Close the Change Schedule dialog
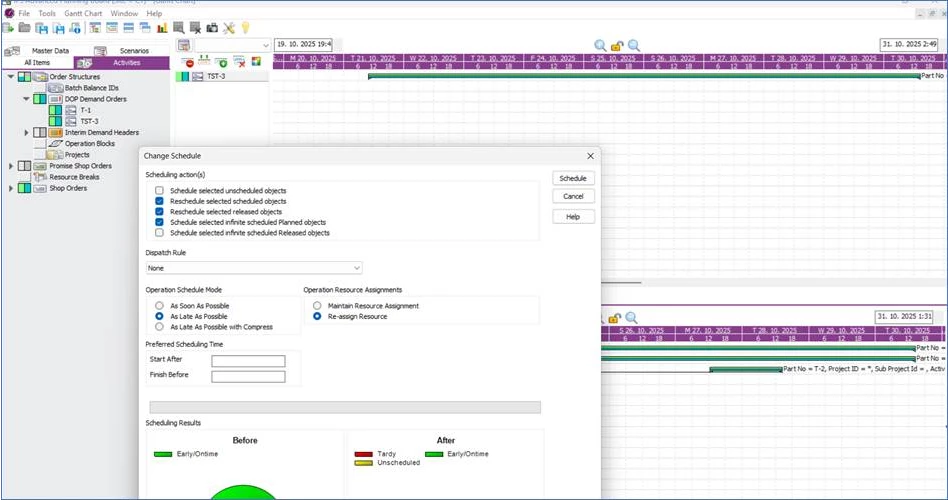948x501 pixels. 591,156
